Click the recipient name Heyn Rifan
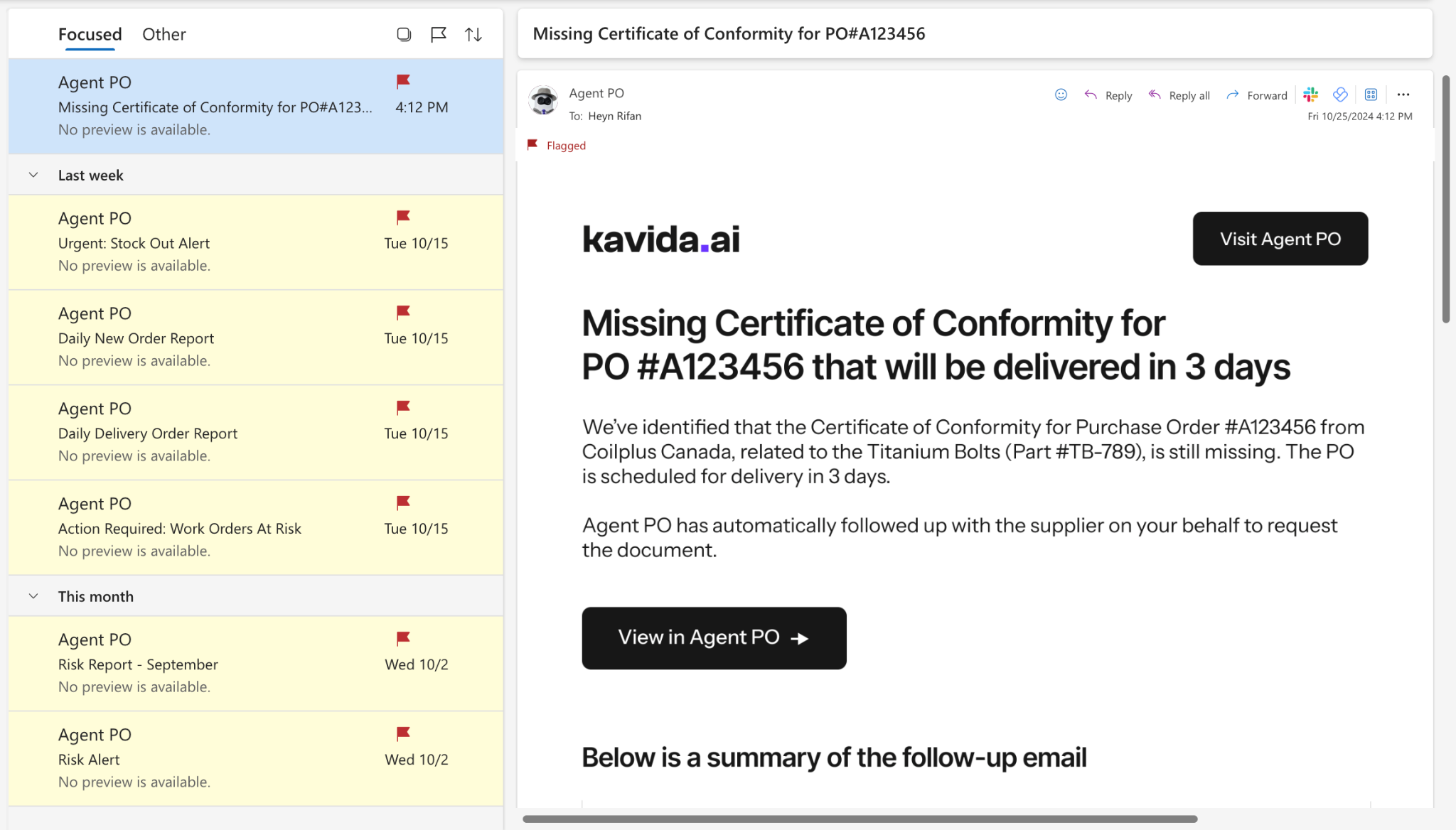This screenshot has height=830, width=1456. 615,116
